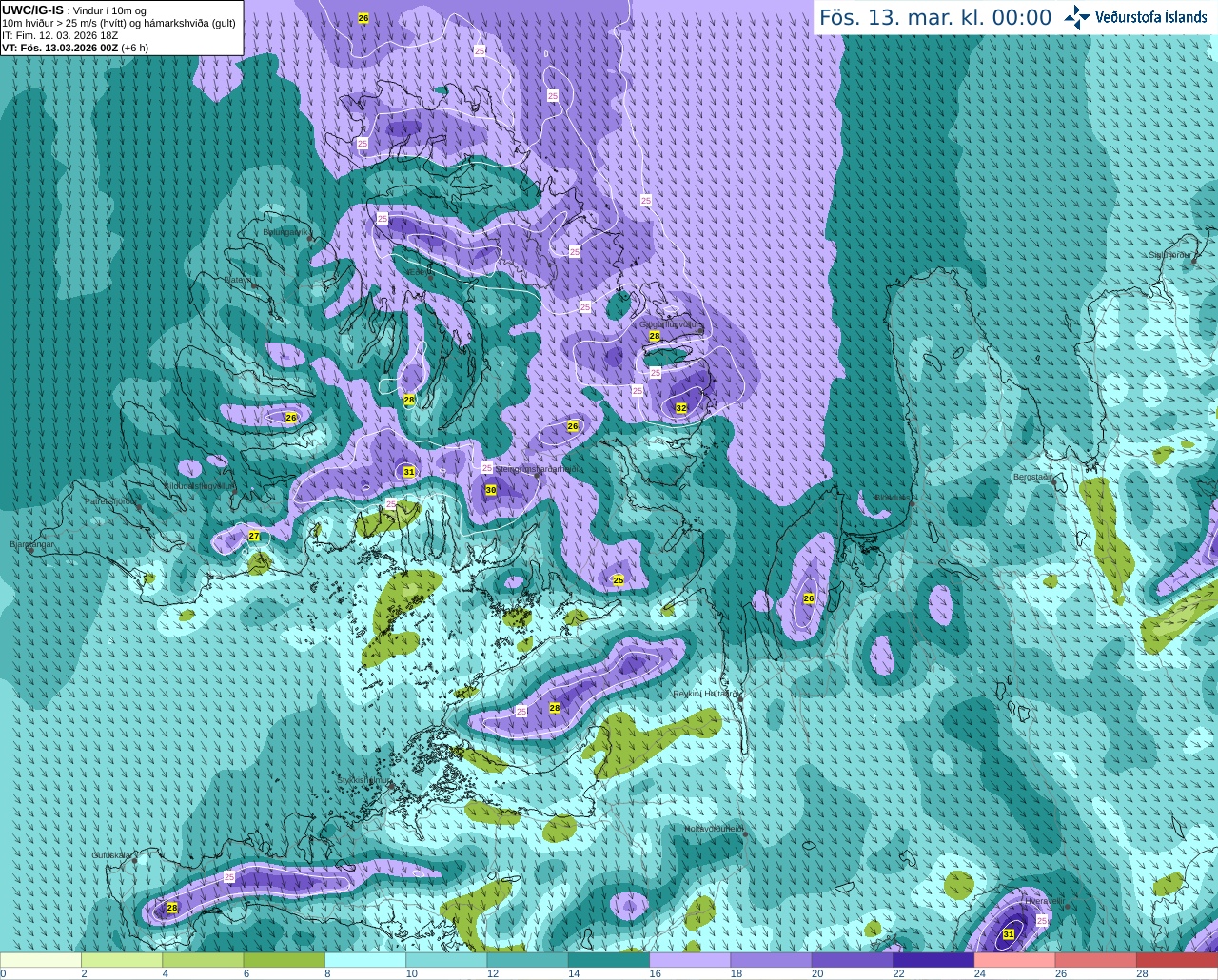Click the Stykkishólmur station label
The width and height of the screenshot is (1218, 980).
click(x=363, y=780)
